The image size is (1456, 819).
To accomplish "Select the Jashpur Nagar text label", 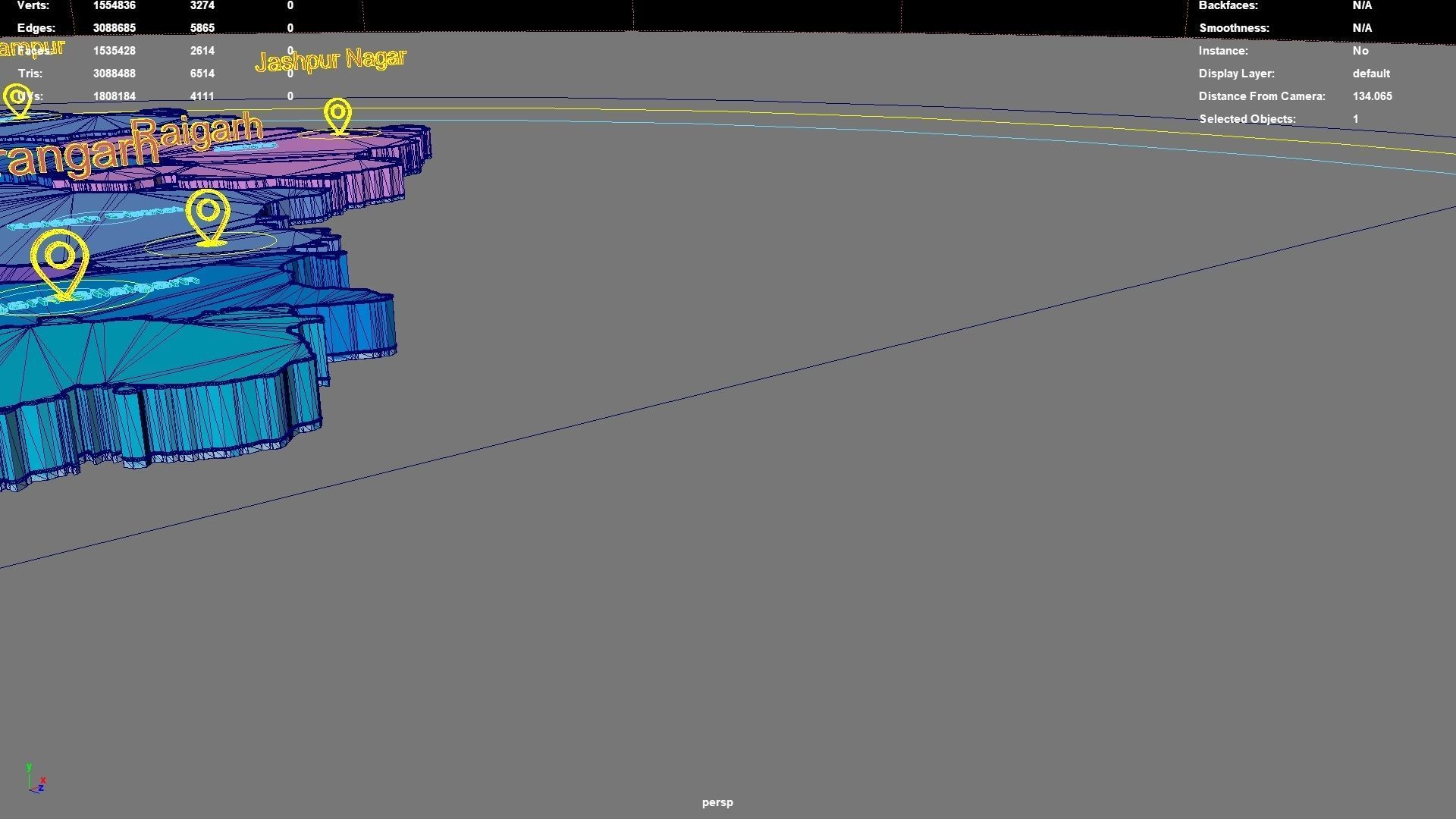I will point(331,59).
